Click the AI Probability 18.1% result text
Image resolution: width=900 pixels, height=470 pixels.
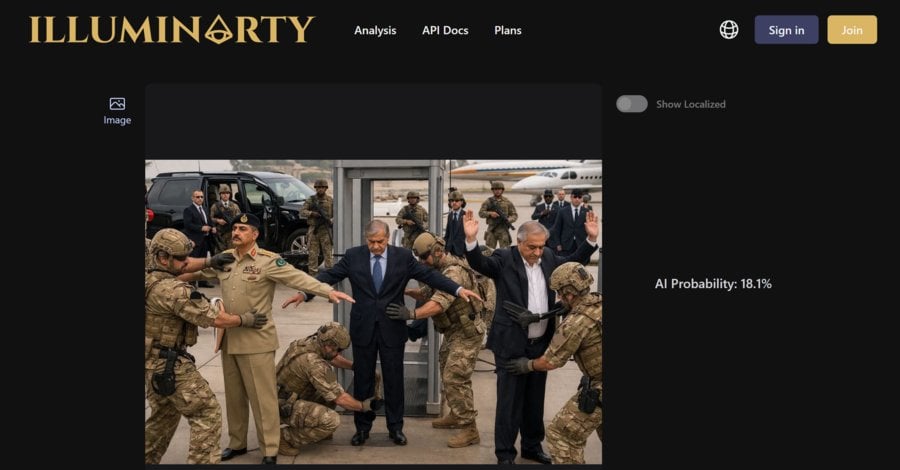[x=713, y=283]
